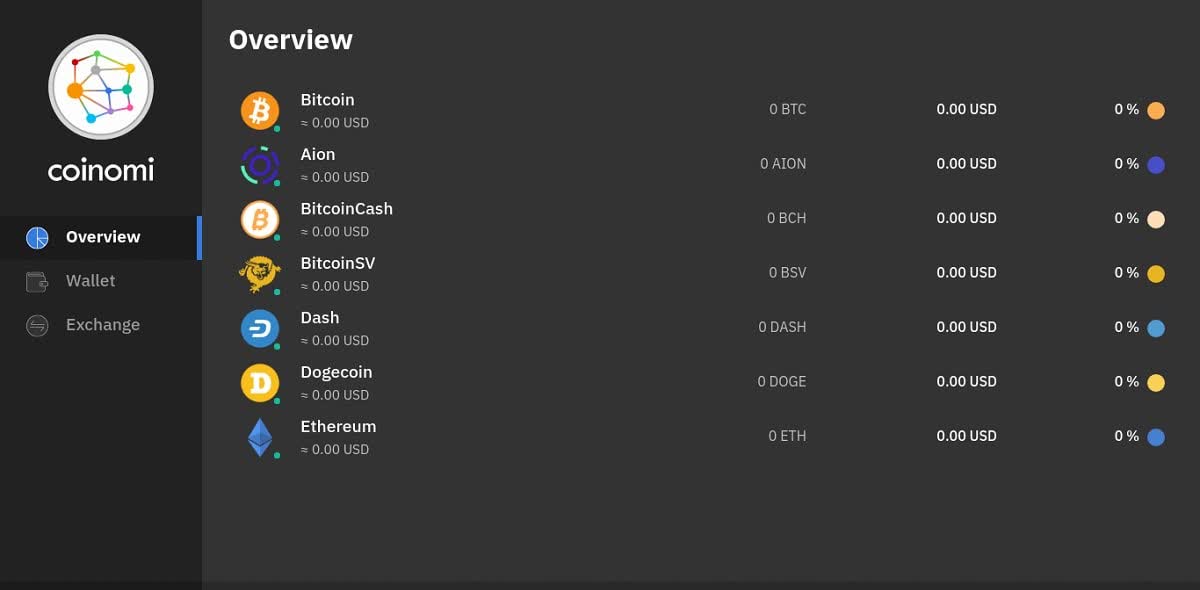Screen dimensions: 1200x590
Task: Click the Coinomi logo
Action: pyautogui.click(x=100, y=87)
